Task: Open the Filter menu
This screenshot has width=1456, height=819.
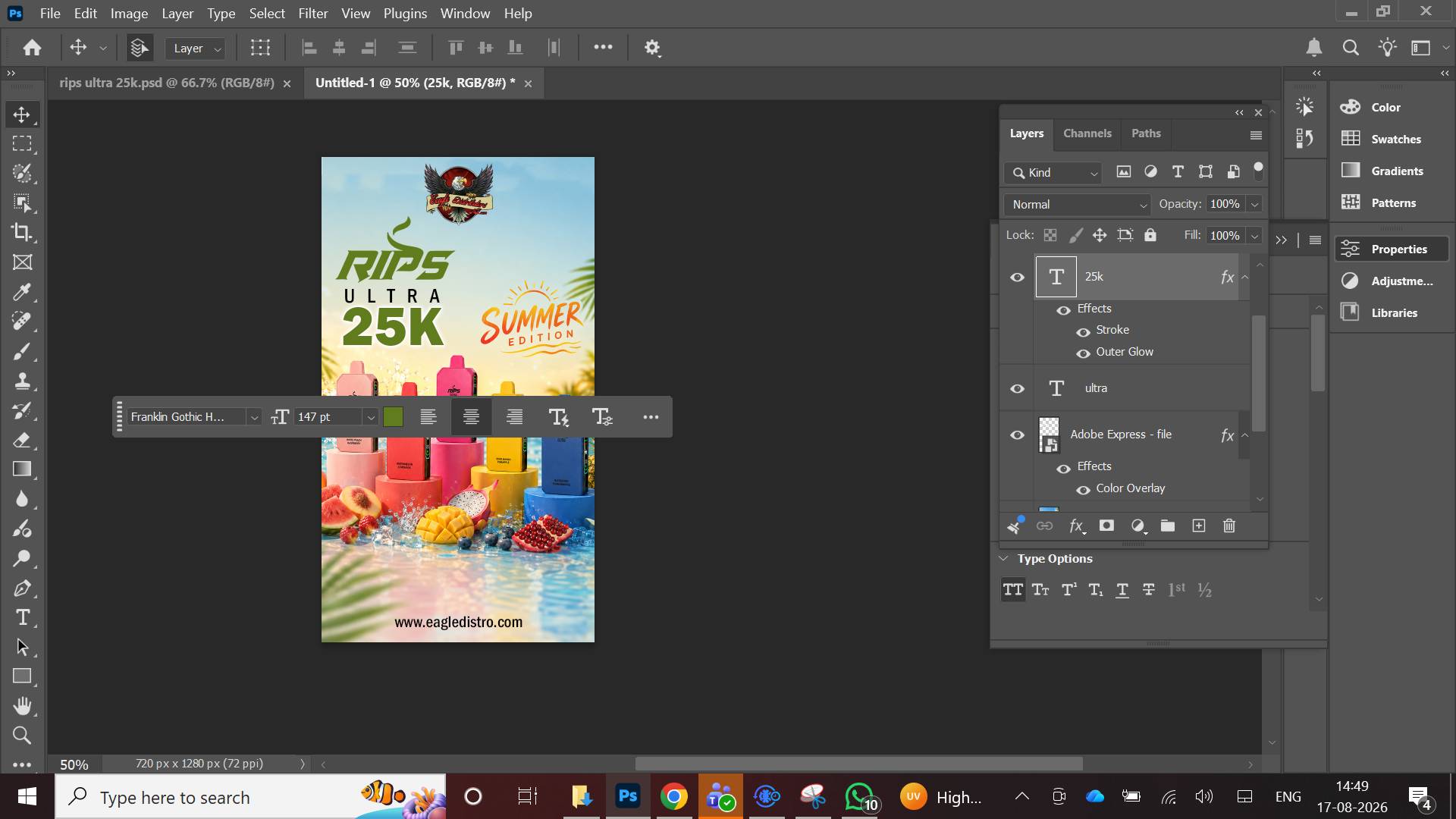Action: [312, 13]
